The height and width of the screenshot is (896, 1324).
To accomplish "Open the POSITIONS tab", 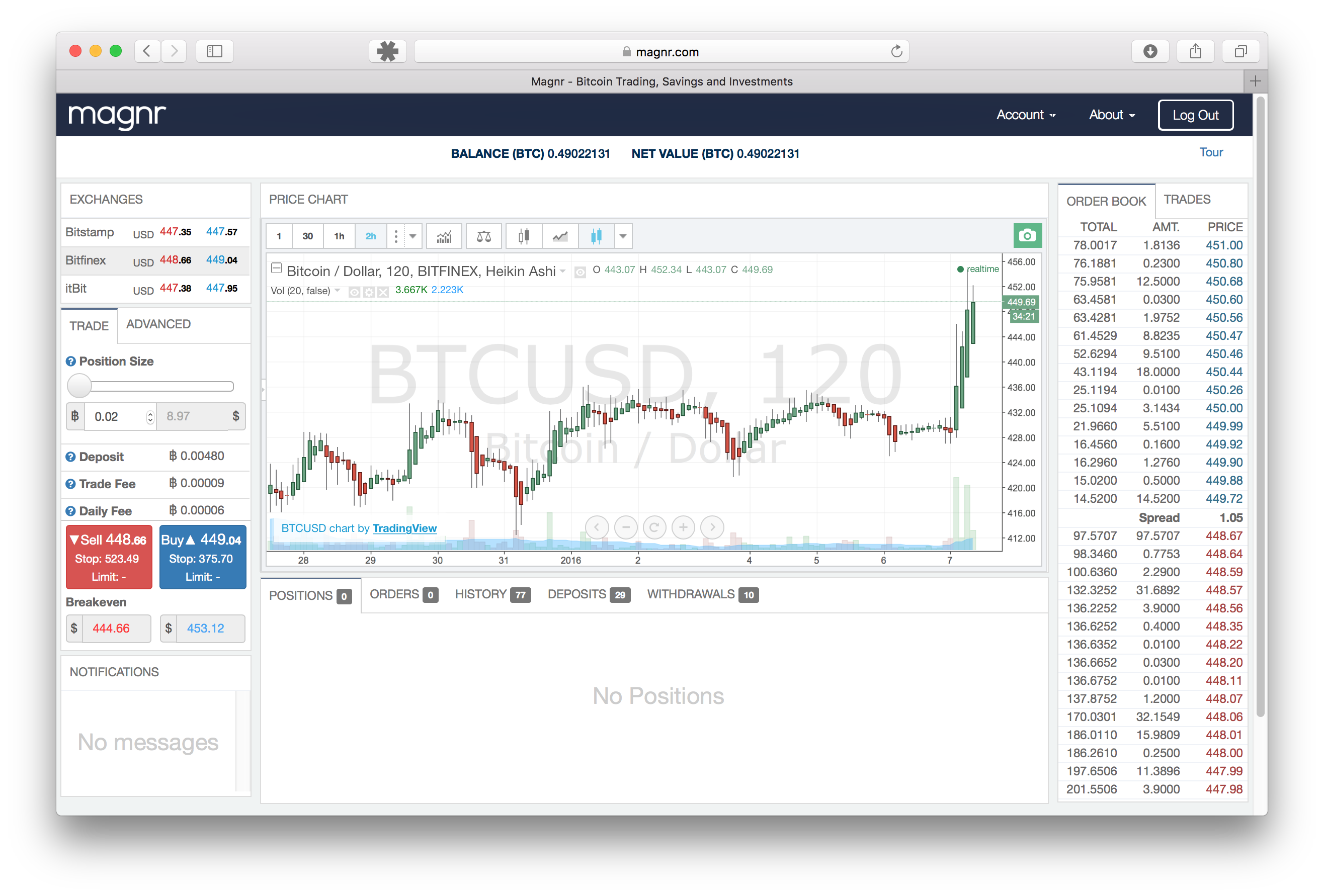I will (x=310, y=595).
